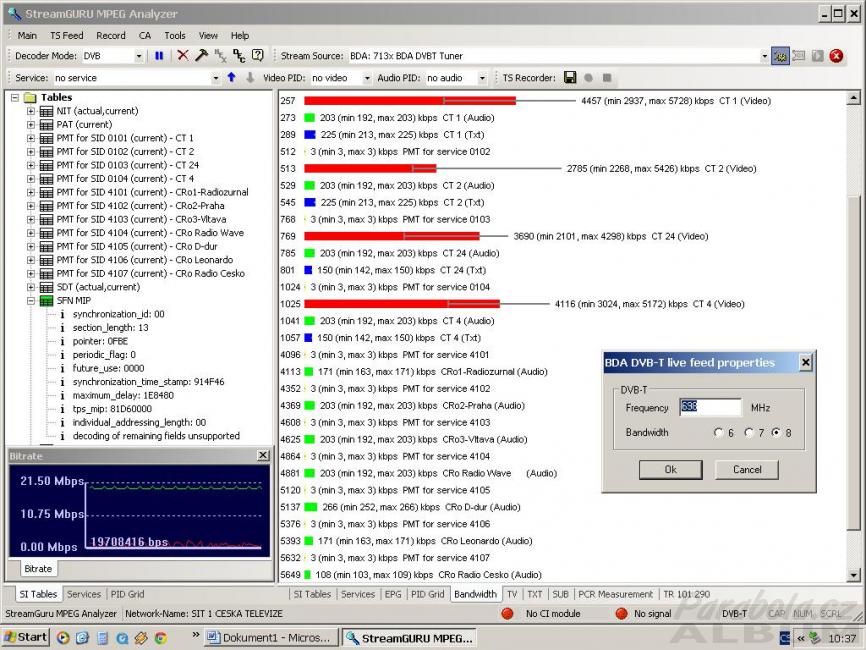Screen dimensions: 866x650
Task: Close the Bitrate panel
Action: 263,455
